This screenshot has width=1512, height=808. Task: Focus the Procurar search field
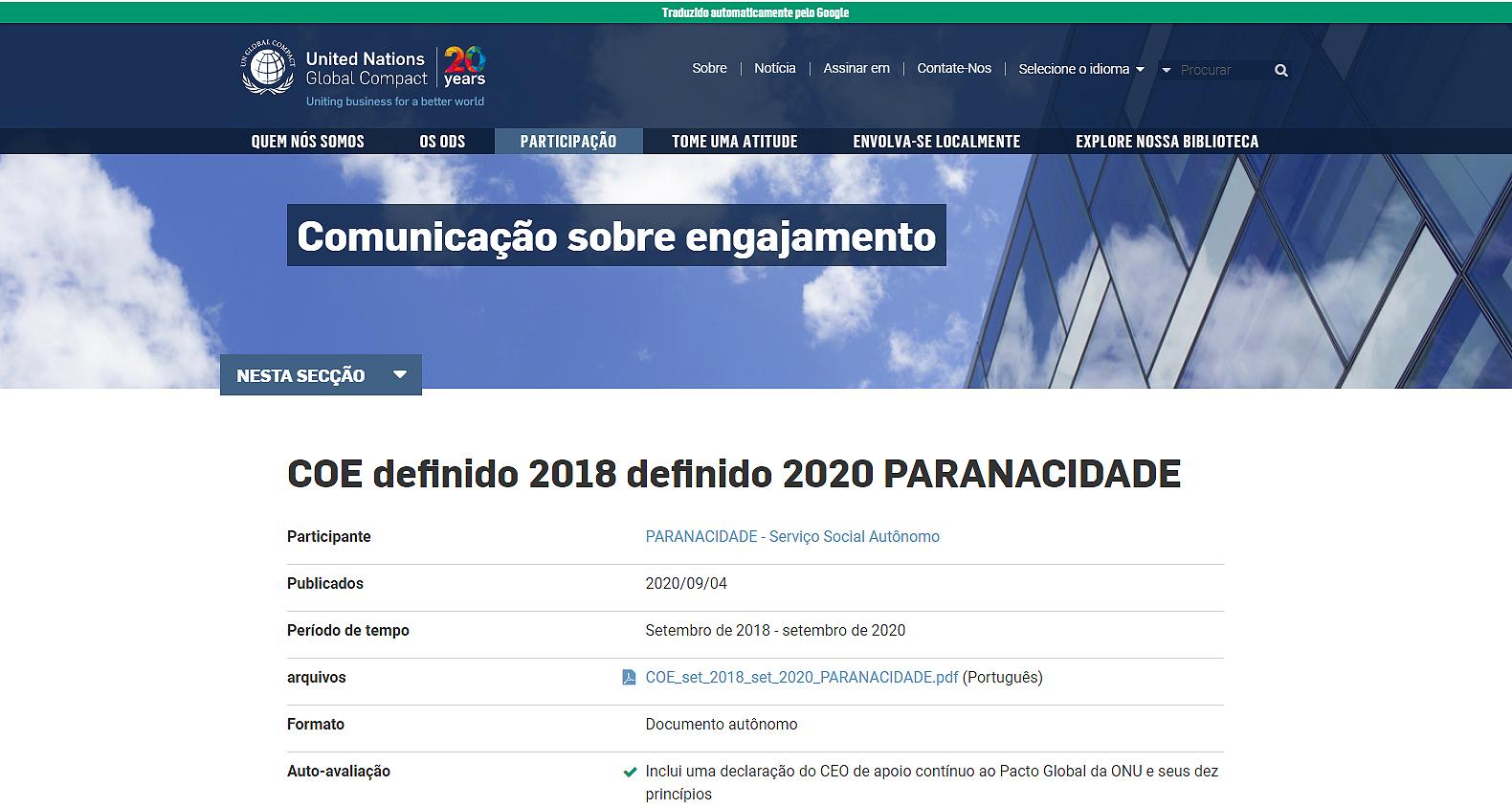[1220, 70]
